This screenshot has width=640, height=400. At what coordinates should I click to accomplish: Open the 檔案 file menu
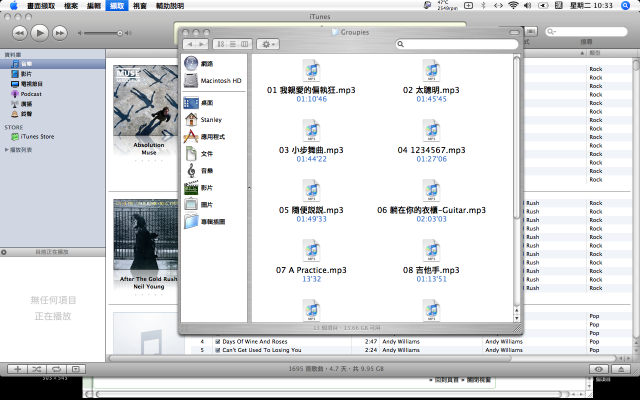tap(71, 6)
